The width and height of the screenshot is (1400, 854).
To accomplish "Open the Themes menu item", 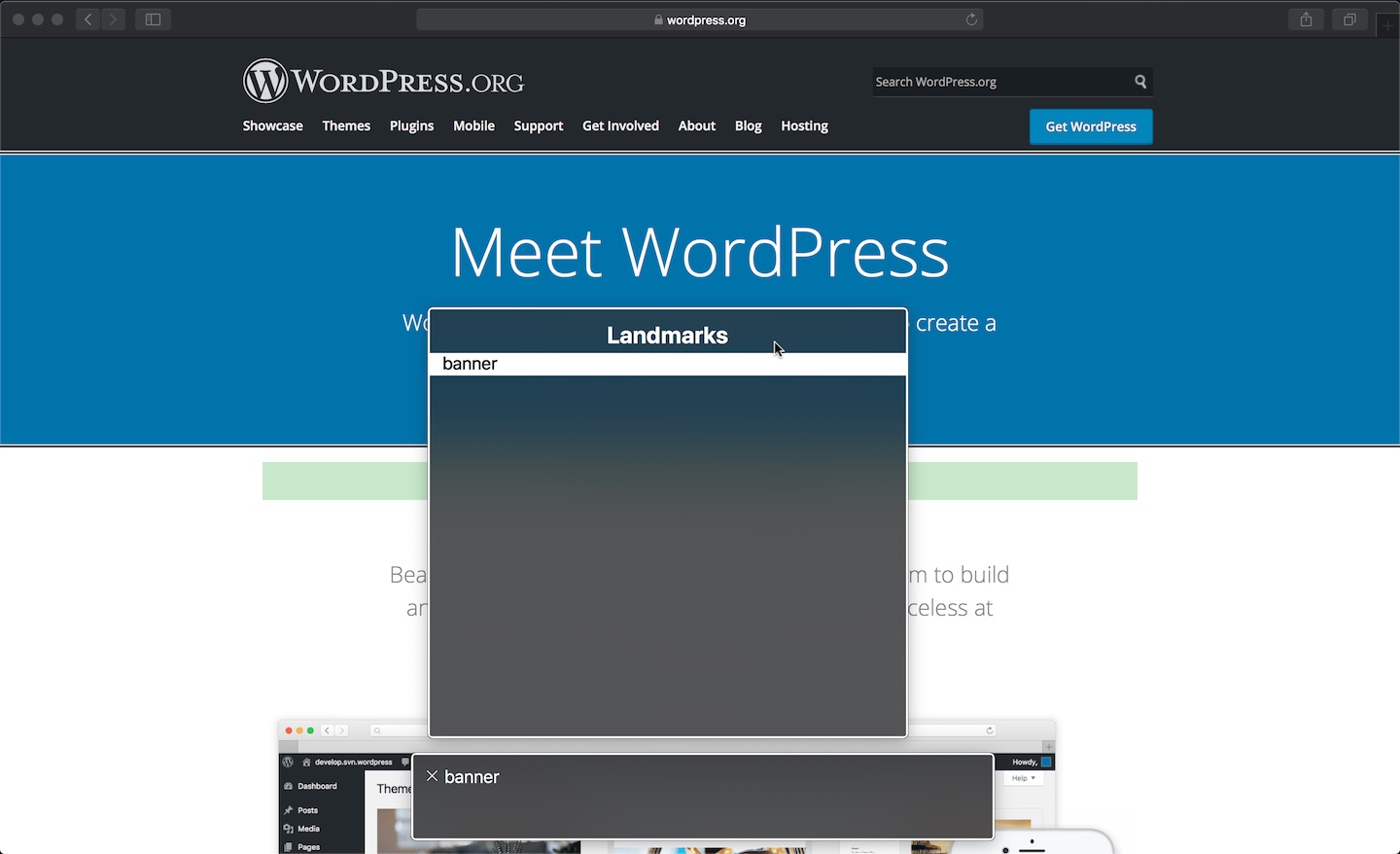I will click(346, 125).
